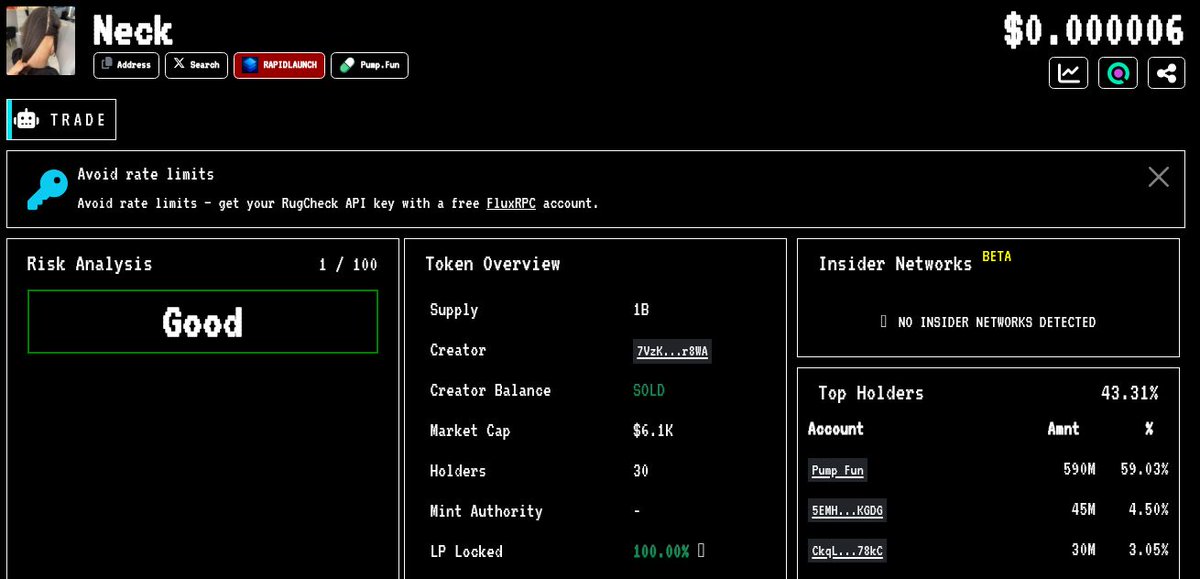
Task: Click the 45M amount cell
Action: point(1083,509)
